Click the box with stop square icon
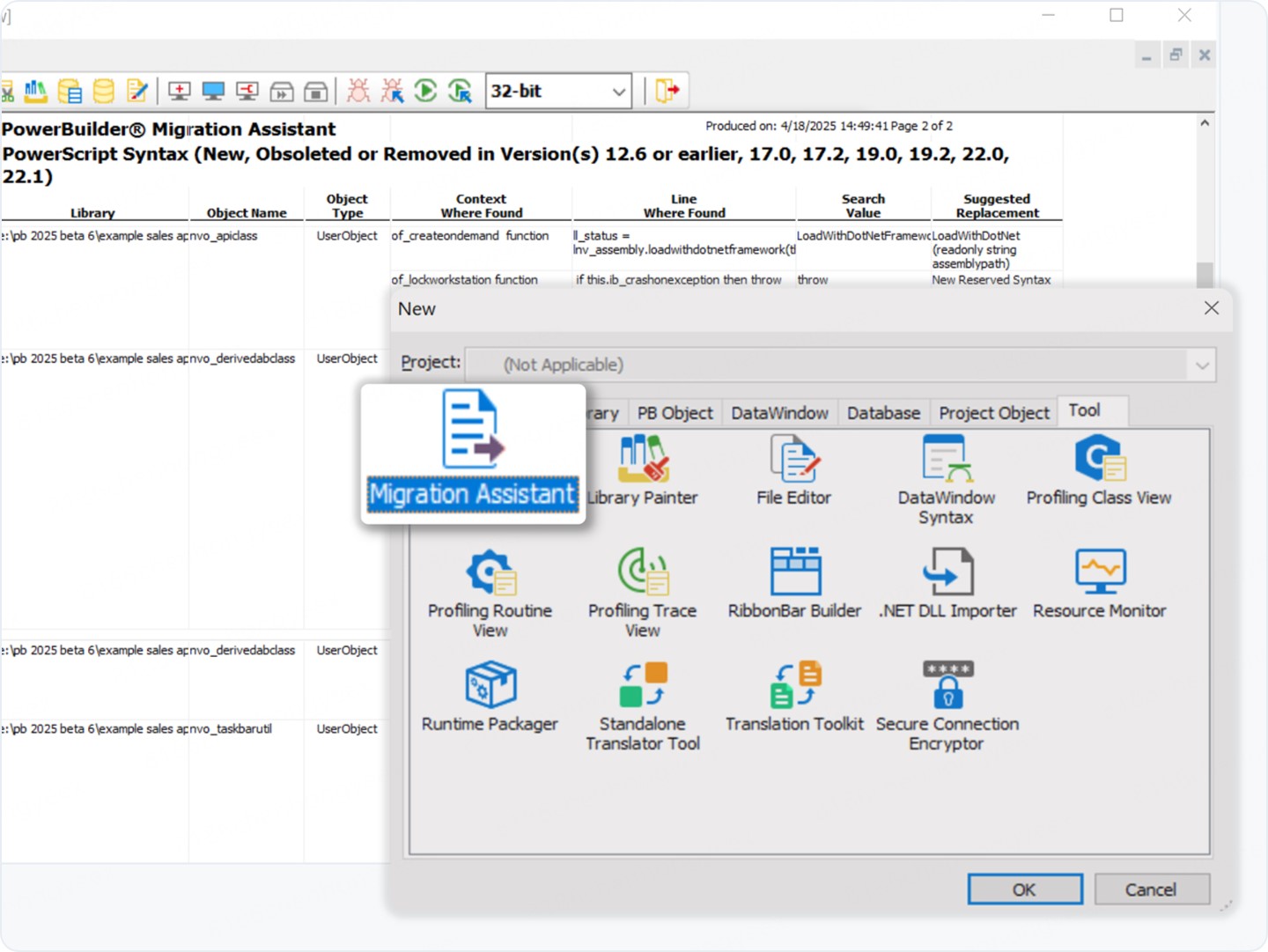 (x=315, y=91)
